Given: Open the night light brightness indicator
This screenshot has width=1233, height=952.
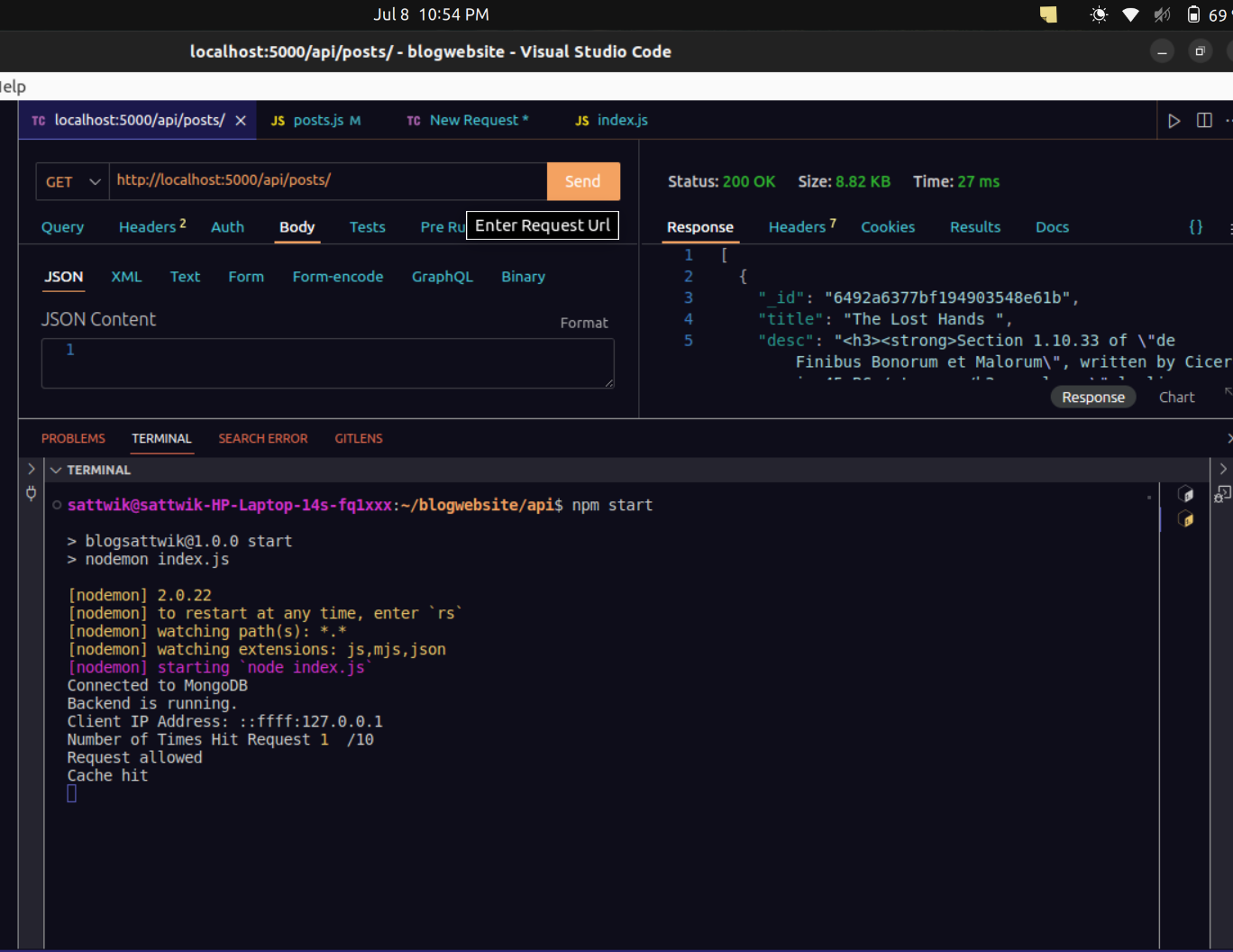Looking at the screenshot, I should [x=1099, y=14].
